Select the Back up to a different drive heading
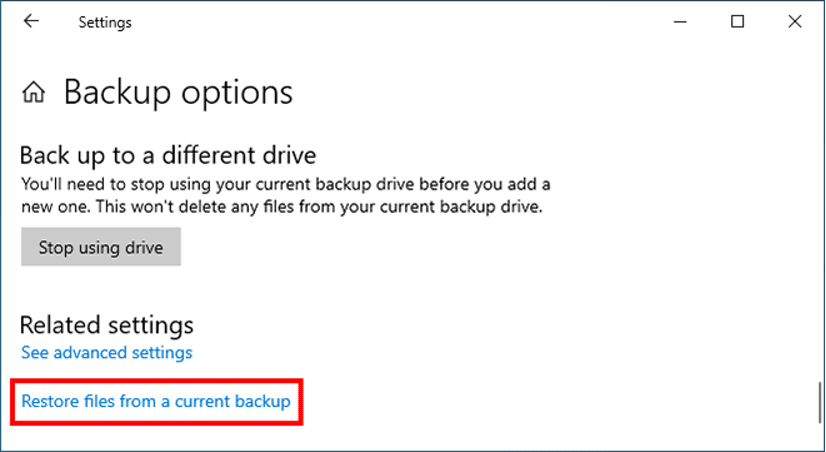 point(168,155)
